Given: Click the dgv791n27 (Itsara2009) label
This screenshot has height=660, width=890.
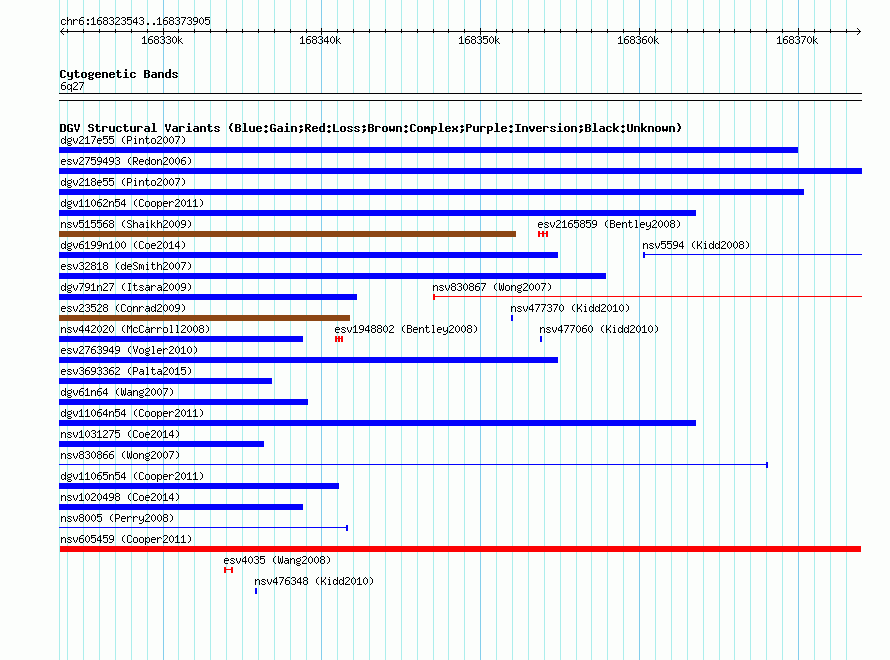Looking at the screenshot, I should (x=126, y=287).
